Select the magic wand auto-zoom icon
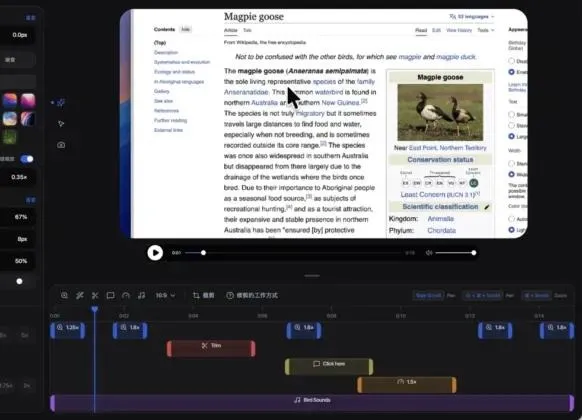This screenshot has width=582, height=420. (80, 295)
